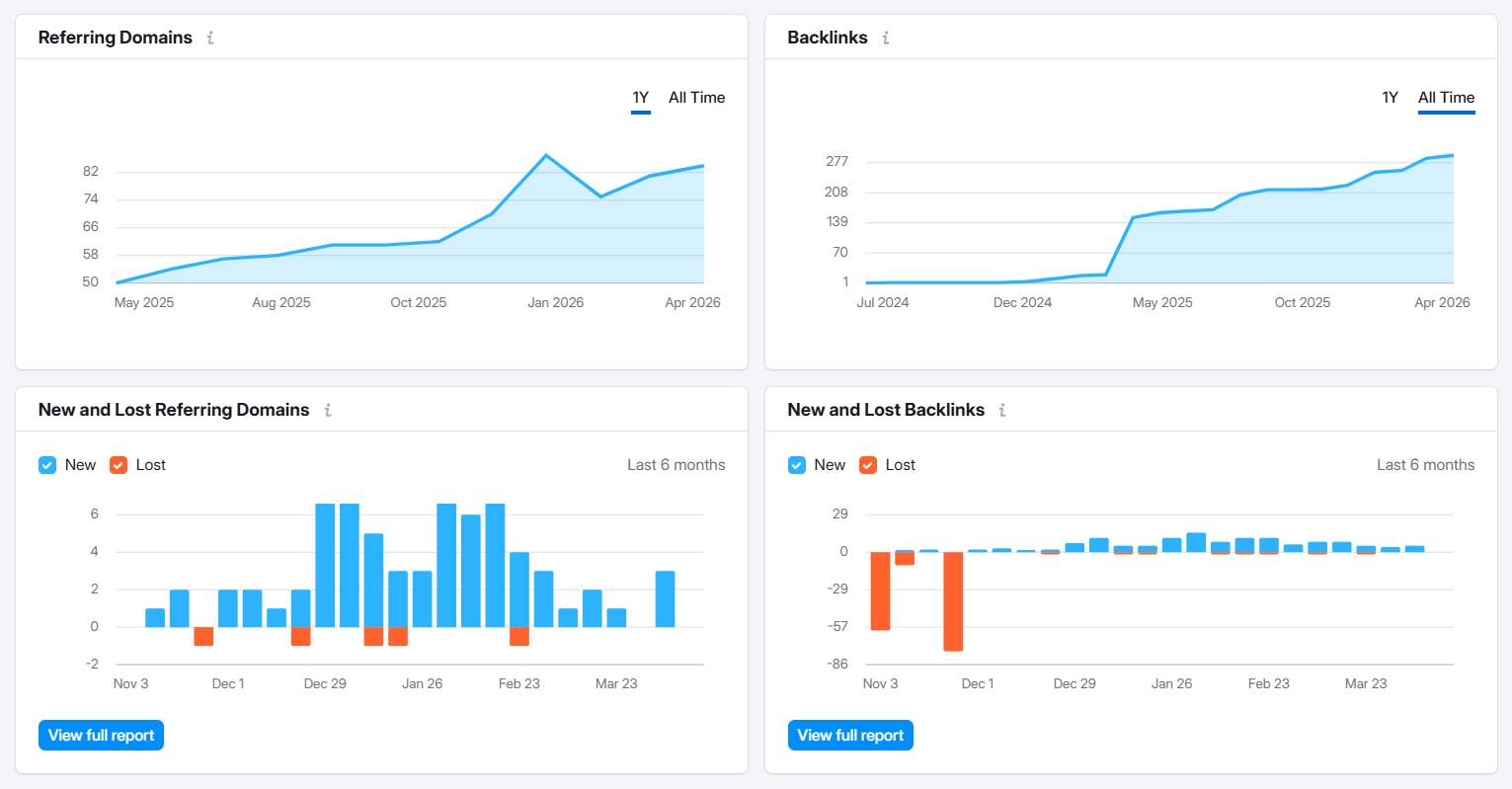Click the Backlinks panel title
1512x789 pixels.
[x=827, y=38]
